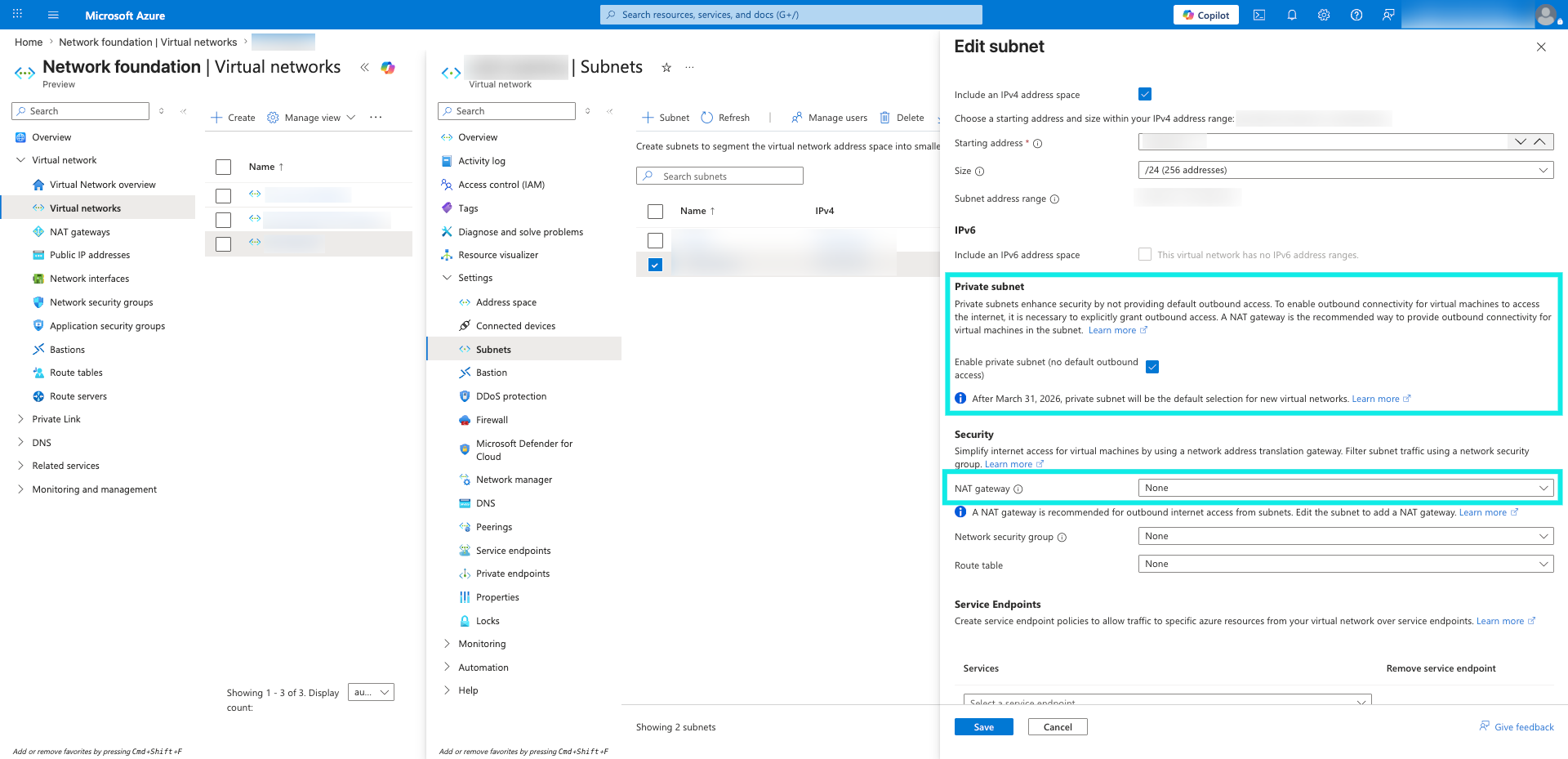
Task: Disable the private subnet checkbox
Action: (x=1152, y=367)
